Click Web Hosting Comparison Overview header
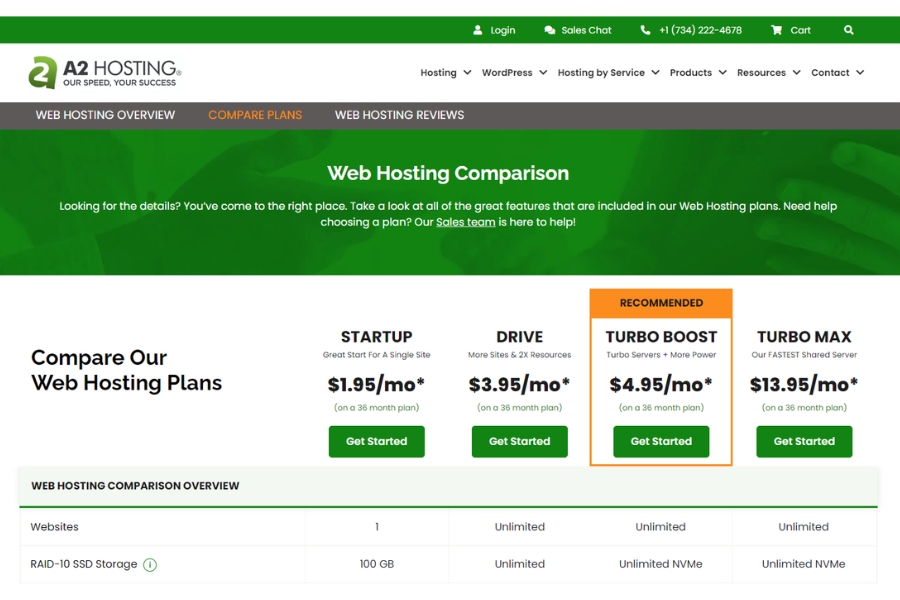The image size is (900, 600). pyautogui.click(x=135, y=486)
